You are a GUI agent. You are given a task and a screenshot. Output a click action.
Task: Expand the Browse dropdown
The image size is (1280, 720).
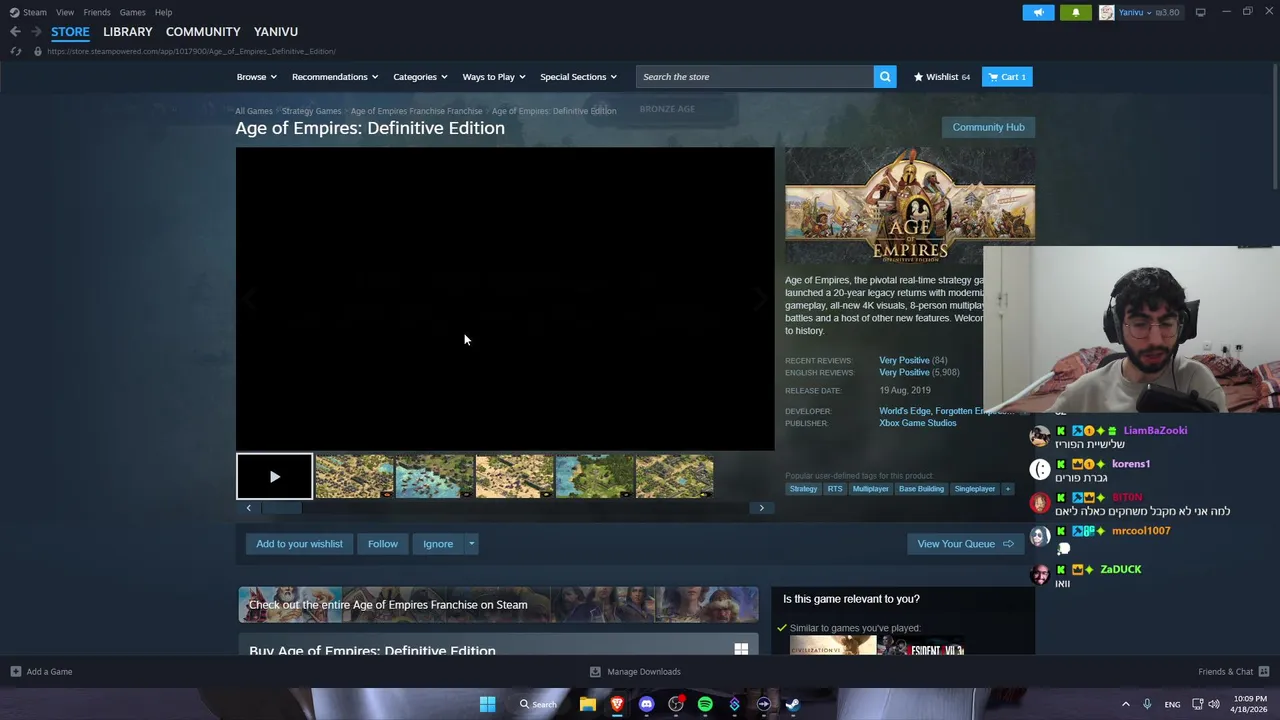coord(256,77)
